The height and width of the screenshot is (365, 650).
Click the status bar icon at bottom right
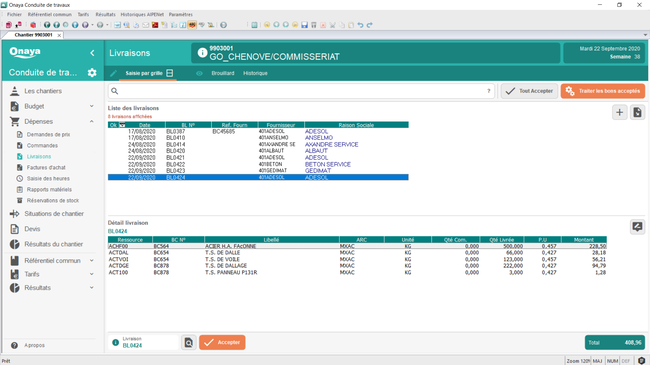pos(641,361)
